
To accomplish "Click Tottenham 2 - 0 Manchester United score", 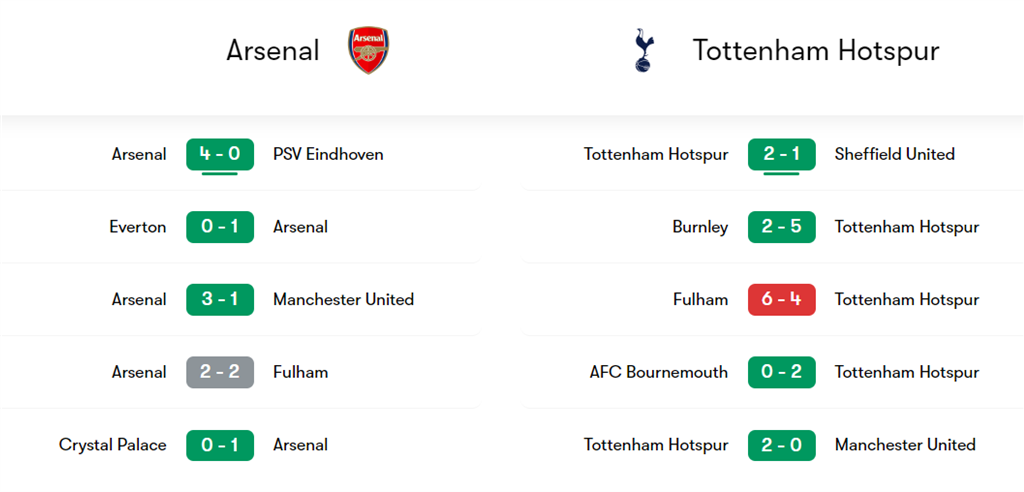I will click(781, 445).
